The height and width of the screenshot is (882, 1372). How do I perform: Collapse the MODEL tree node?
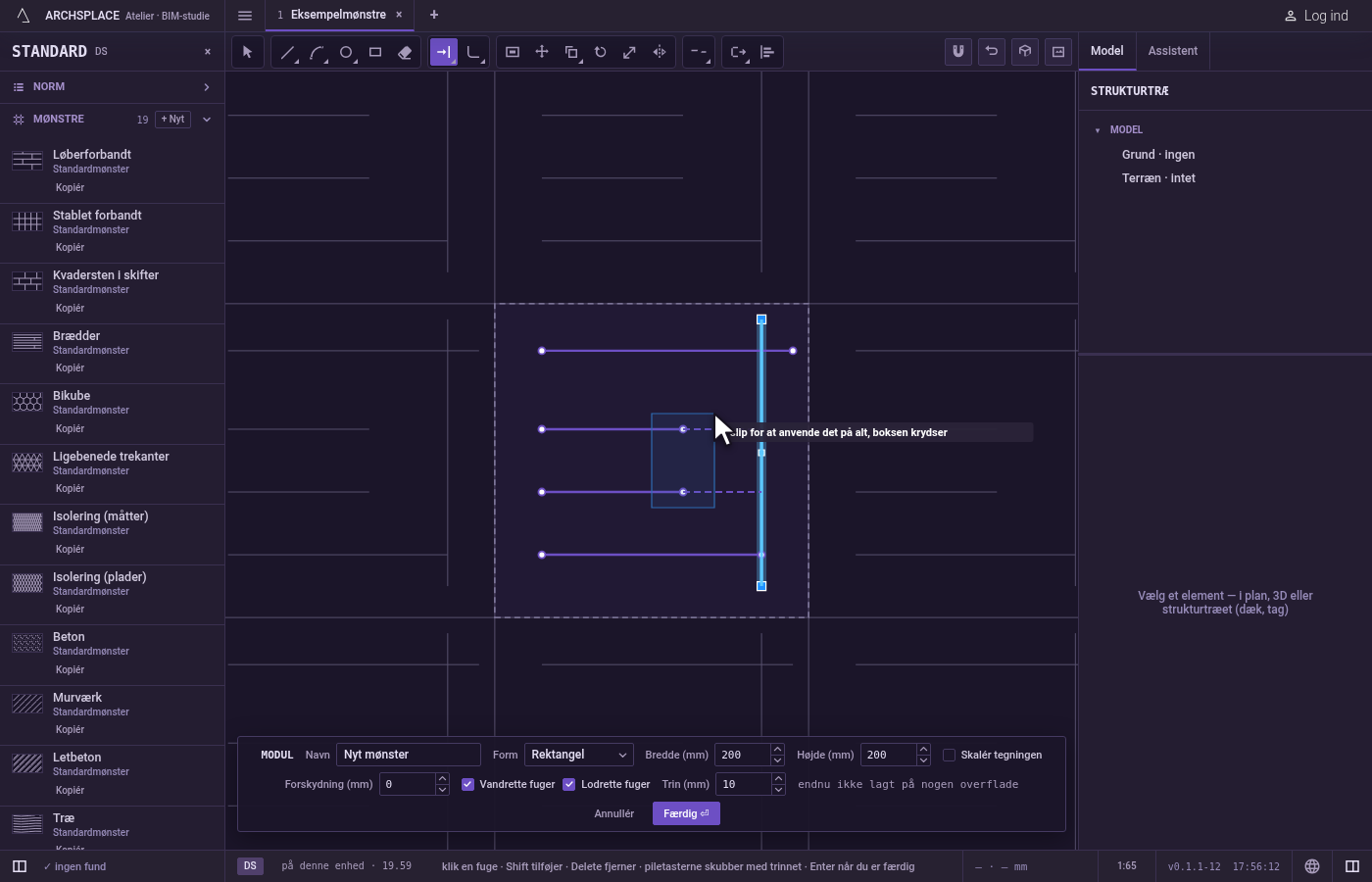point(1098,130)
